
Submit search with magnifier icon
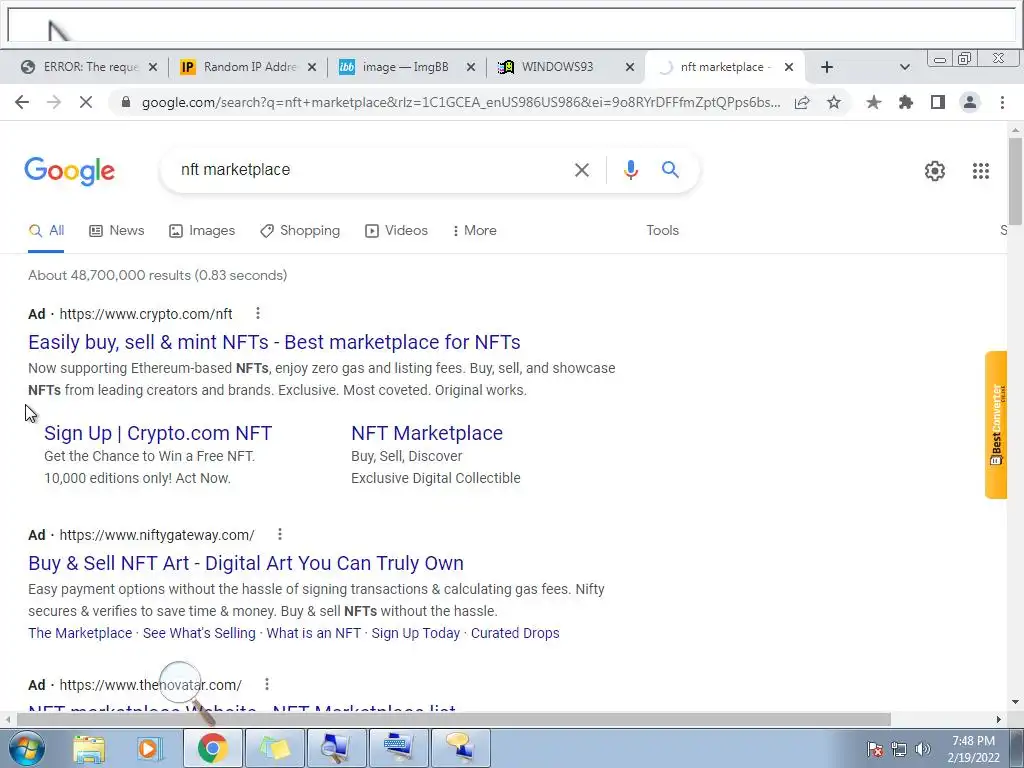670,170
